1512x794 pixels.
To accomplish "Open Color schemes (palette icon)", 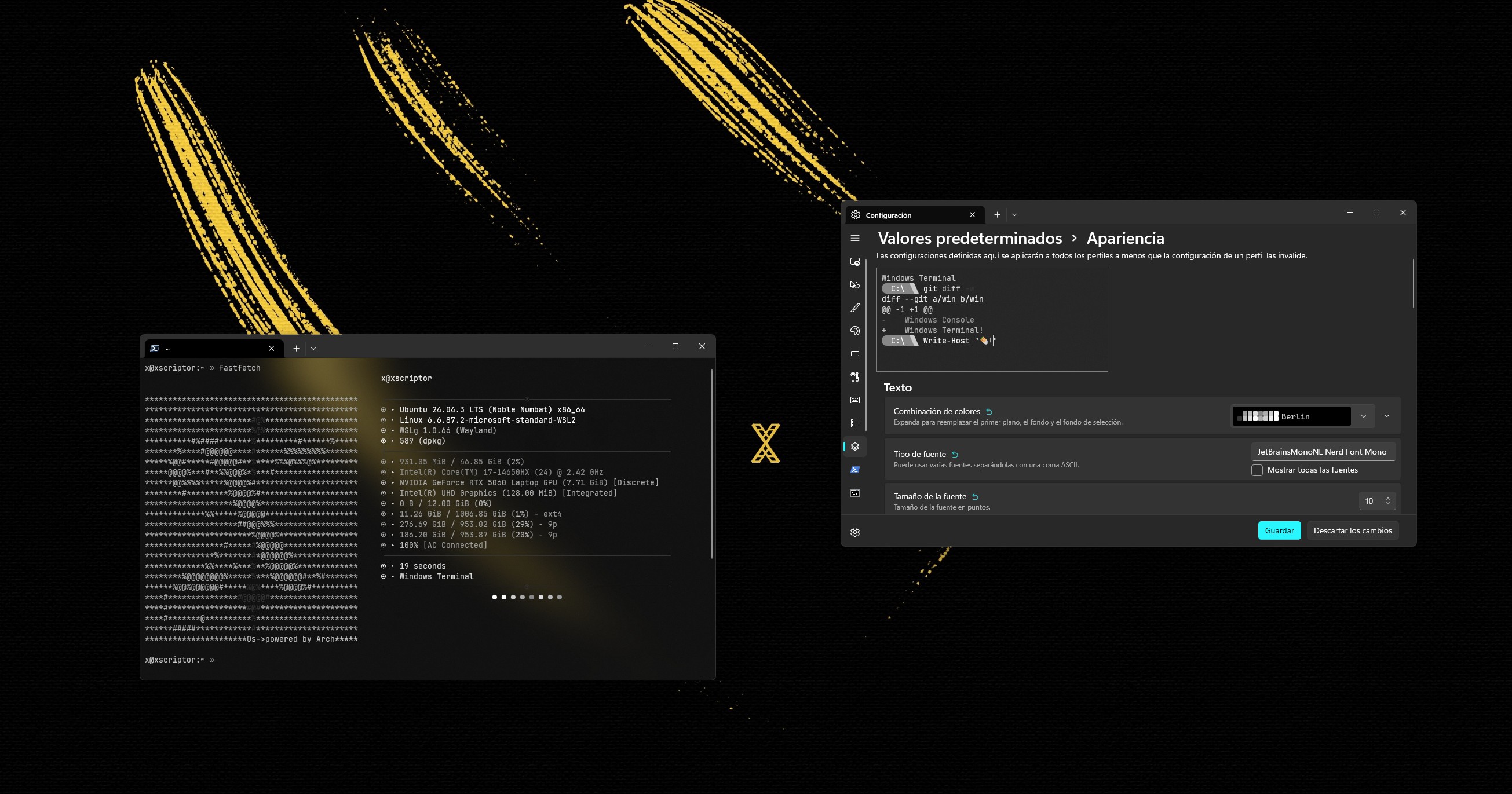I will point(854,331).
